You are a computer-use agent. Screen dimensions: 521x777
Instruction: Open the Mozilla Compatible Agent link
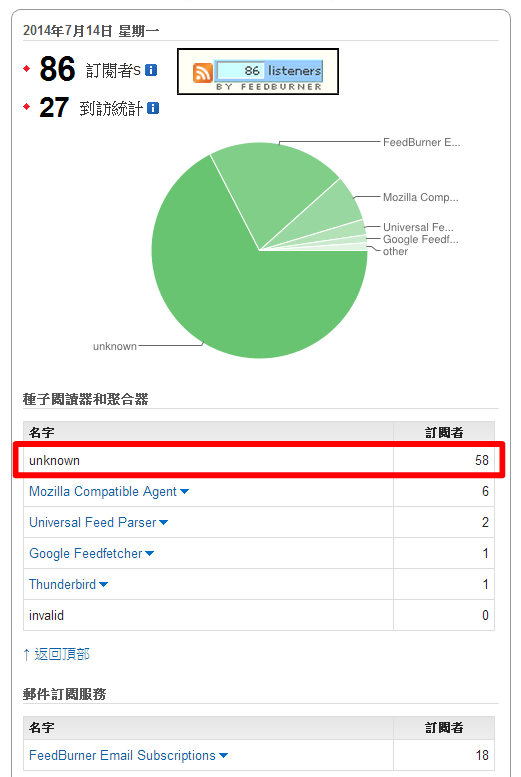[x=103, y=492]
